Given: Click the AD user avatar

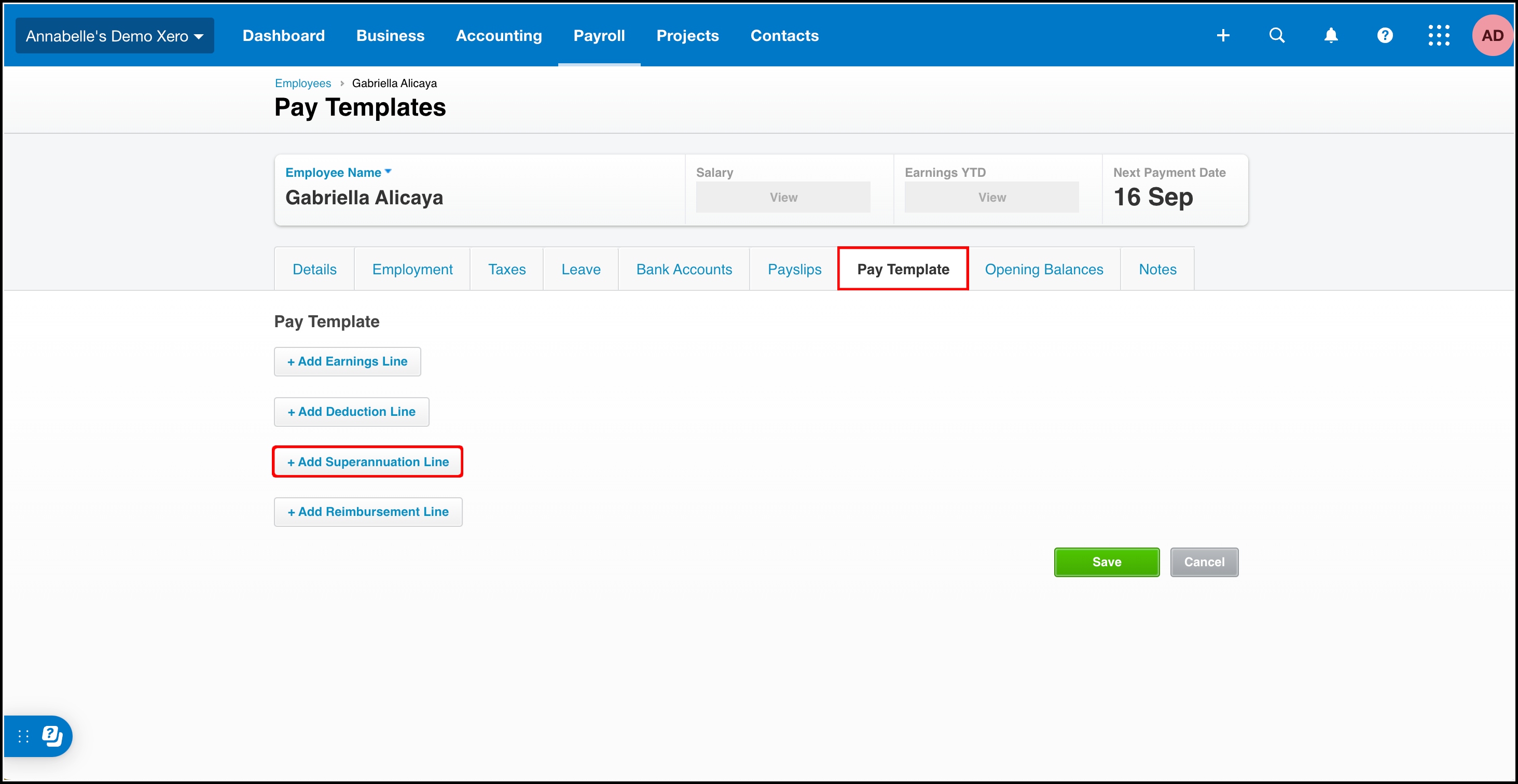Looking at the screenshot, I should 1492,35.
